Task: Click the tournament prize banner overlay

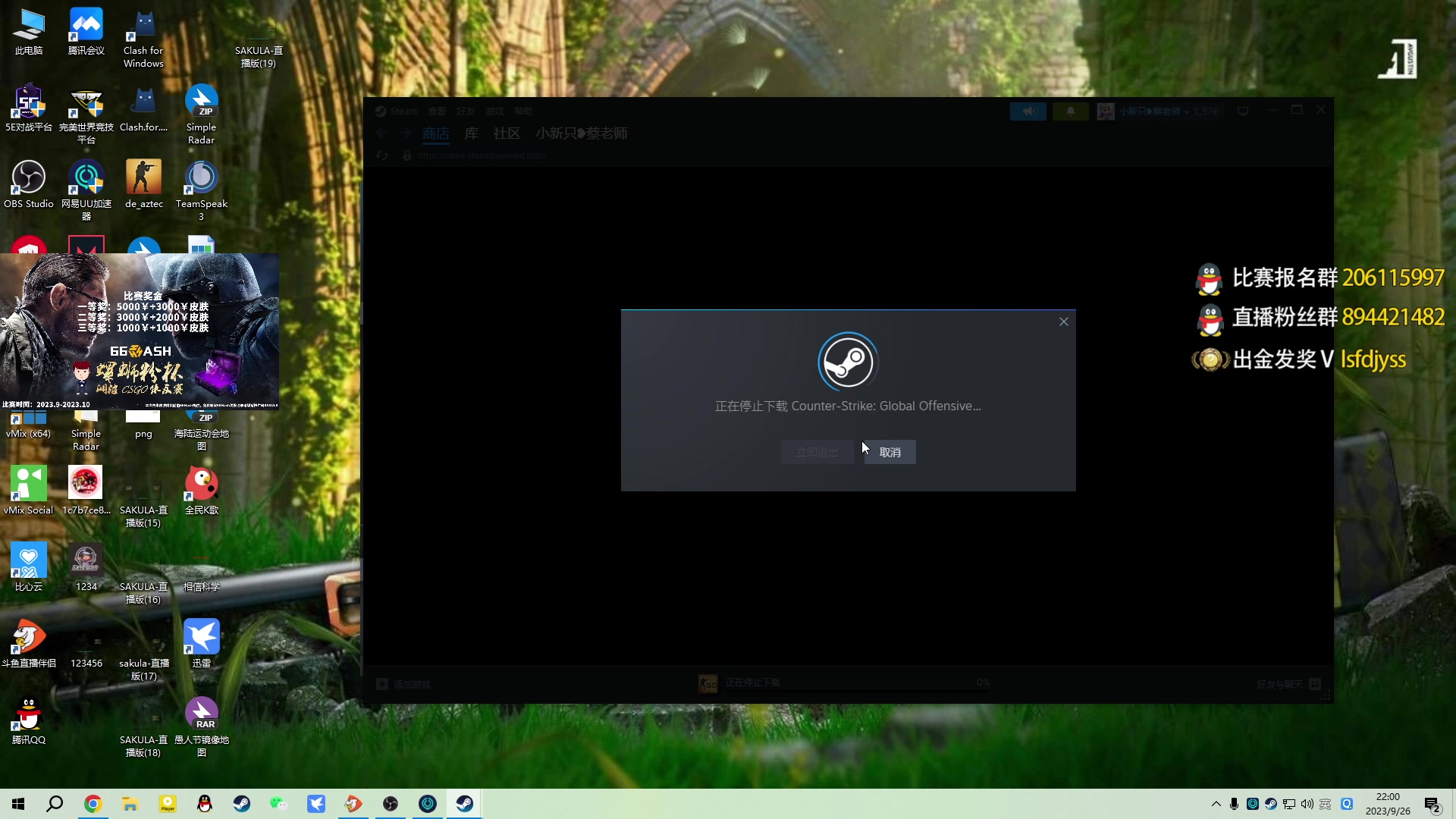Action: click(140, 331)
